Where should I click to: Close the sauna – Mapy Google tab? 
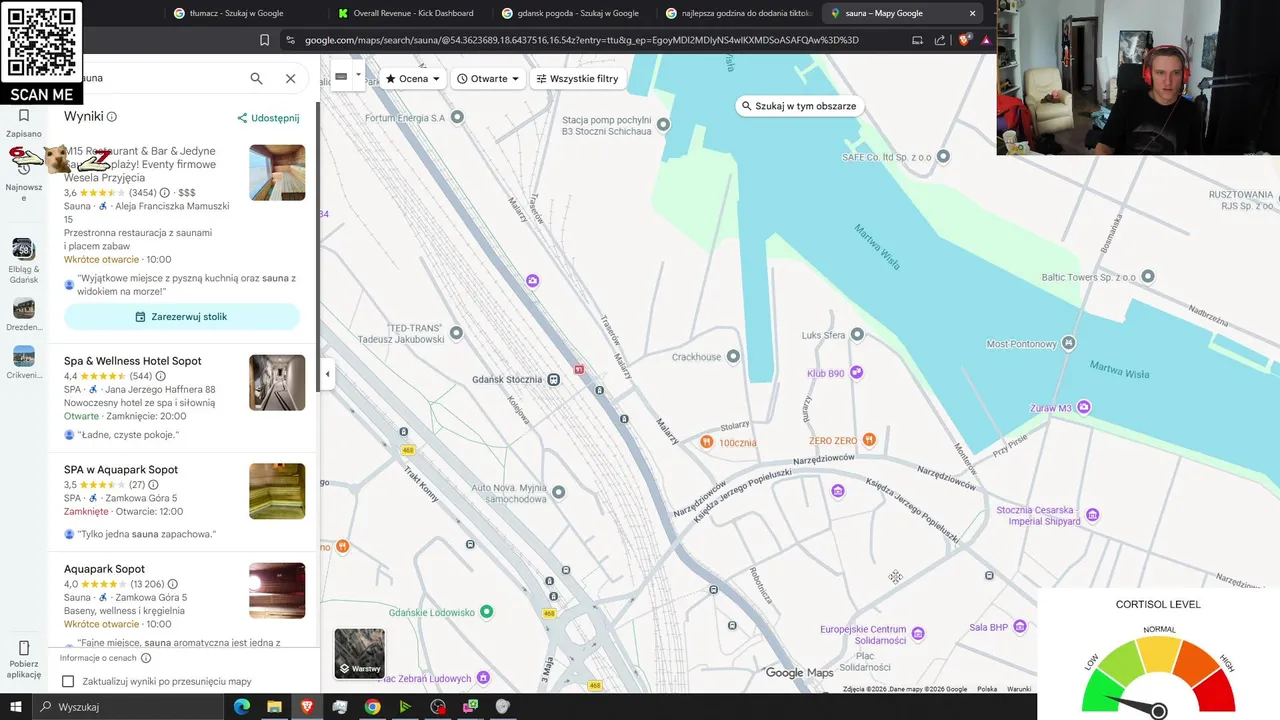click(x=972, y=13)
